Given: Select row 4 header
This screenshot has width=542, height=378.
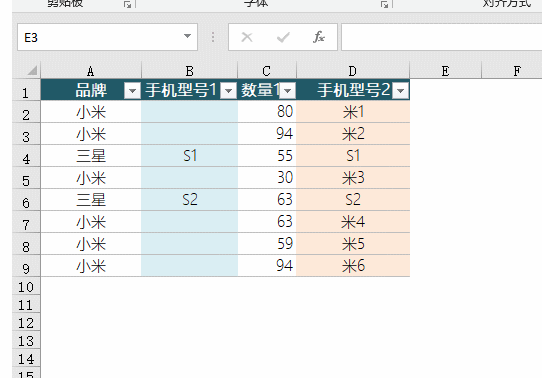Looking at the screenshot, I should pos(26,156).
